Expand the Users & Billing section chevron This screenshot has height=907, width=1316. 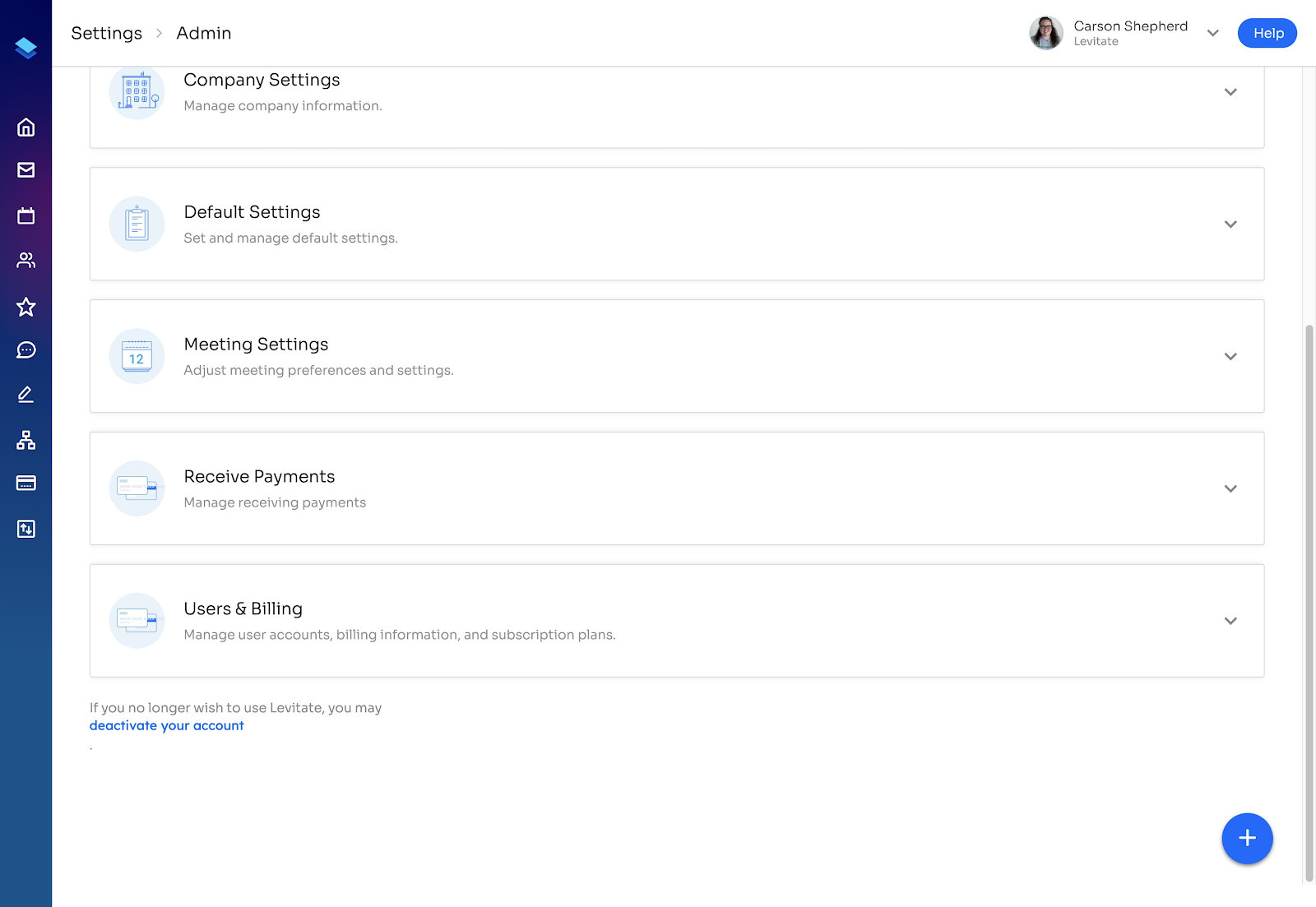1230,621
